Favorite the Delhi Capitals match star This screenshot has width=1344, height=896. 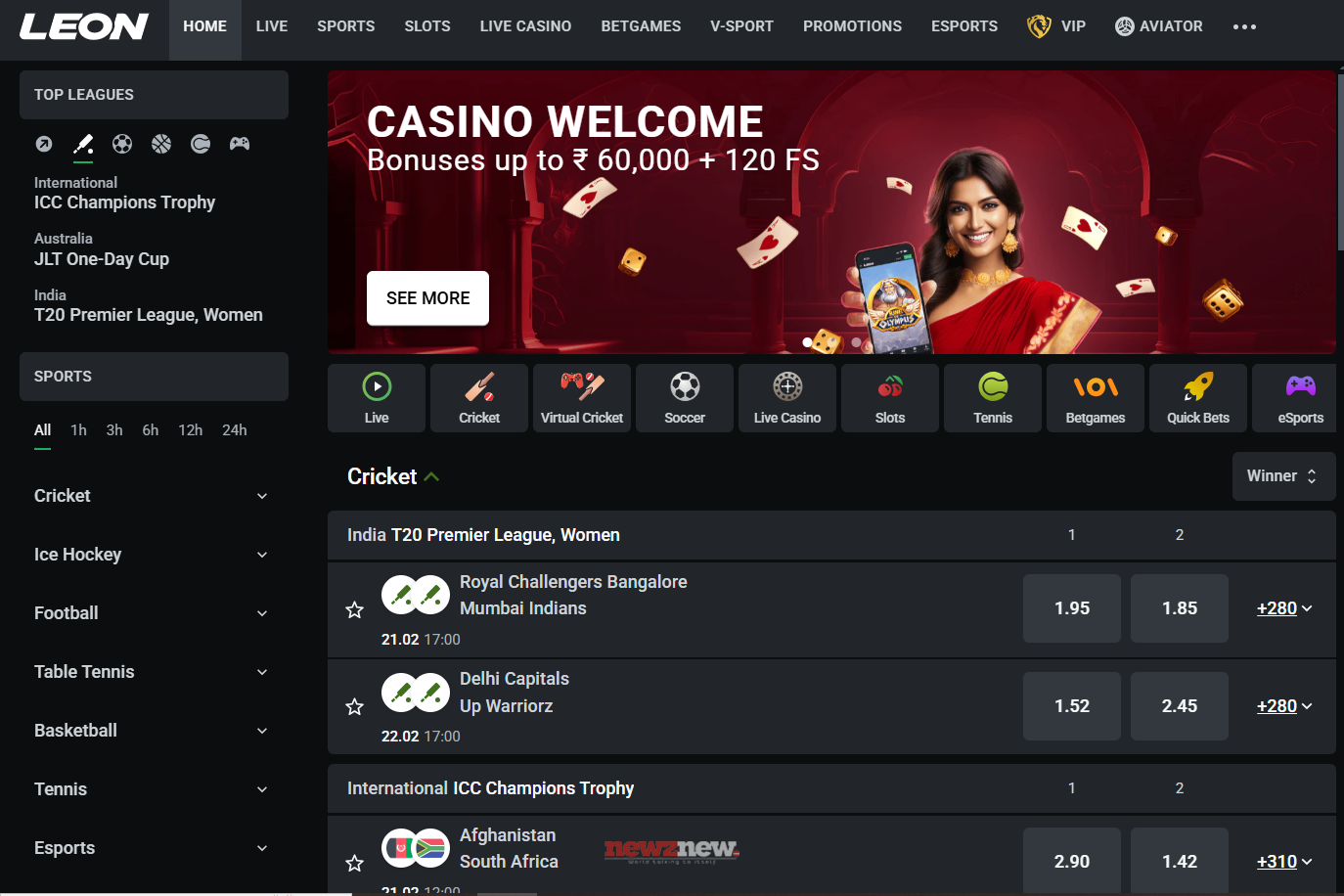(355, 707)
